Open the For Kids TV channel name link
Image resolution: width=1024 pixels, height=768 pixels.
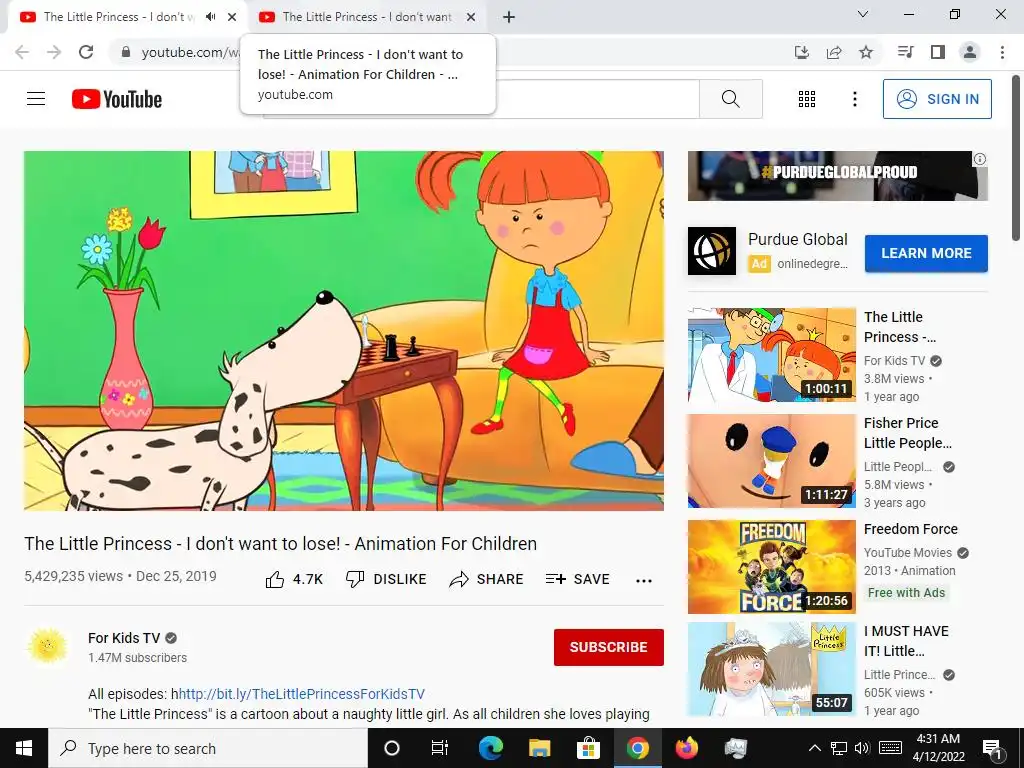pyautogui.click(x=124, y=638)
